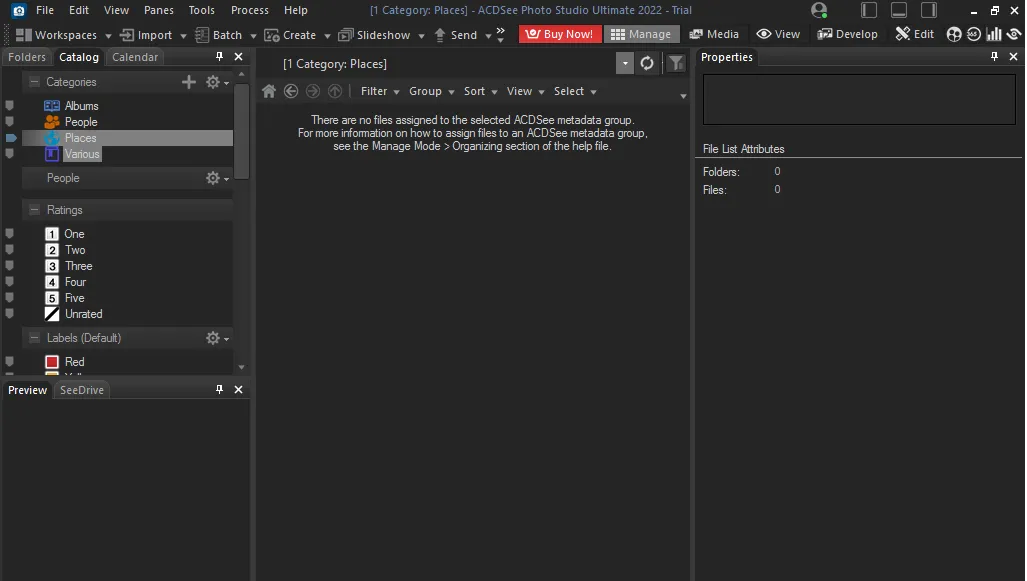Click the Various category icon
Screen dimensions: 1027x581
click(x=52, y=154)
